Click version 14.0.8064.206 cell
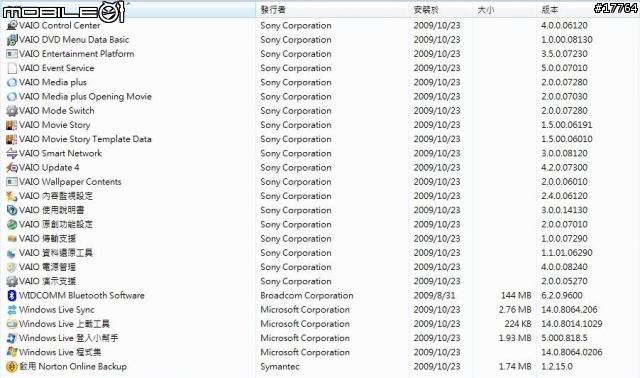Viewport: 640px width, 378px height. point(569,310)
